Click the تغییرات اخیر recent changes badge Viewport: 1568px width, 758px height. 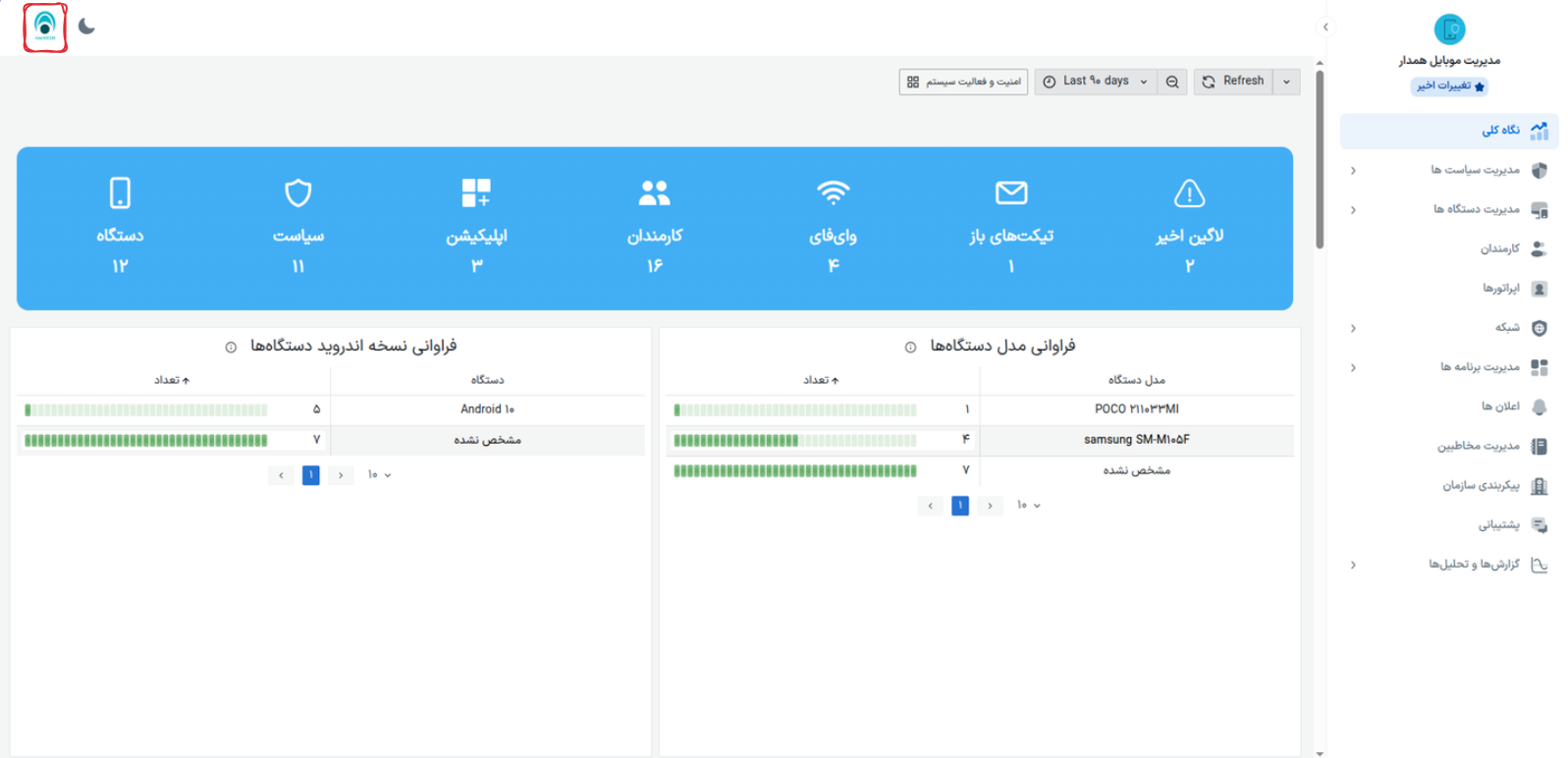pos(1450,86)
